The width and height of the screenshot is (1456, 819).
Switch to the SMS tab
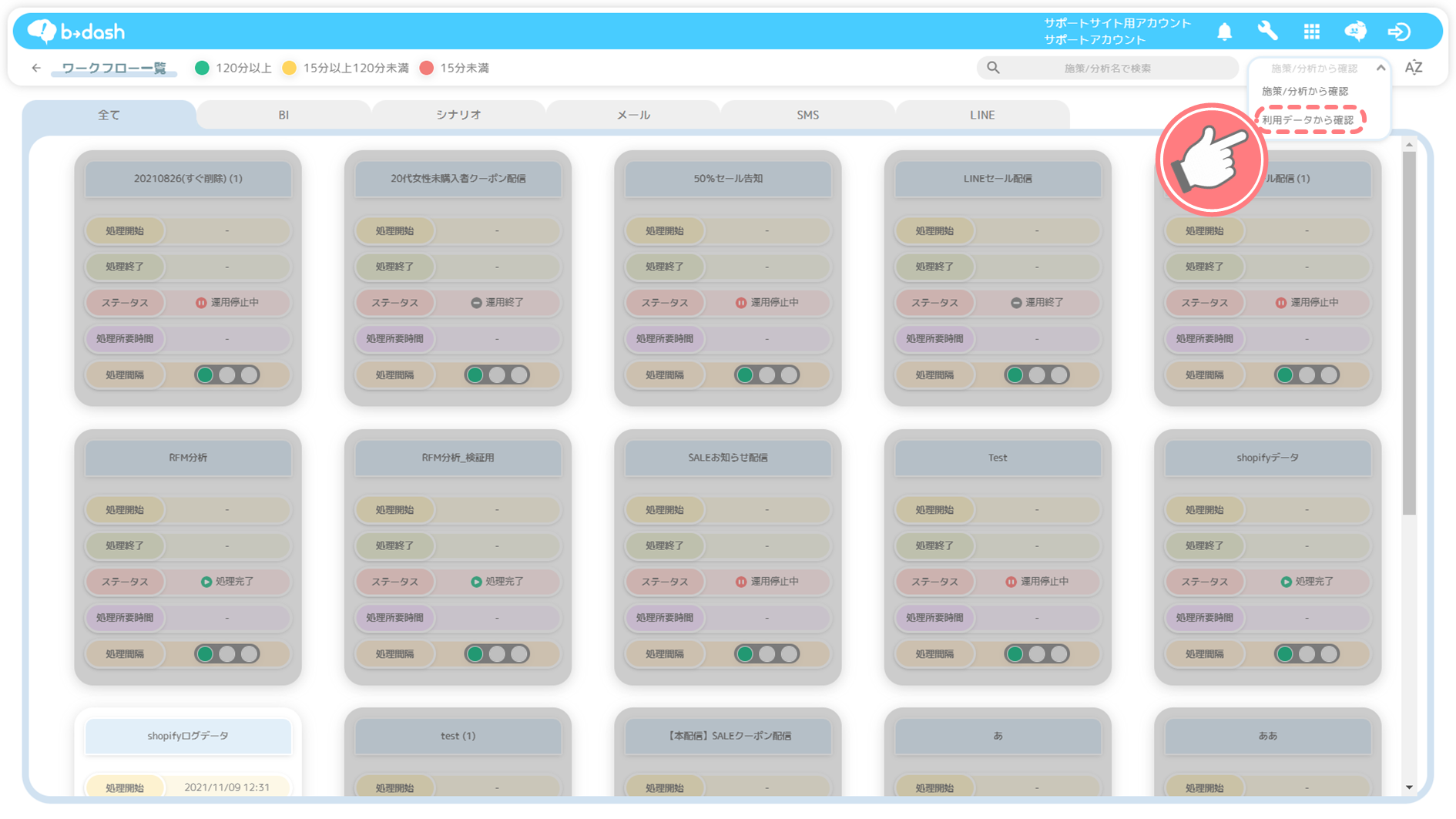(x=808, y=115)
